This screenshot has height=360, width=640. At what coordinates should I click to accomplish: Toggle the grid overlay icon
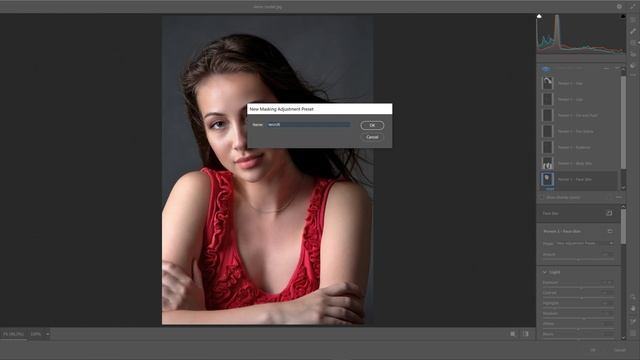coord(633,333)
